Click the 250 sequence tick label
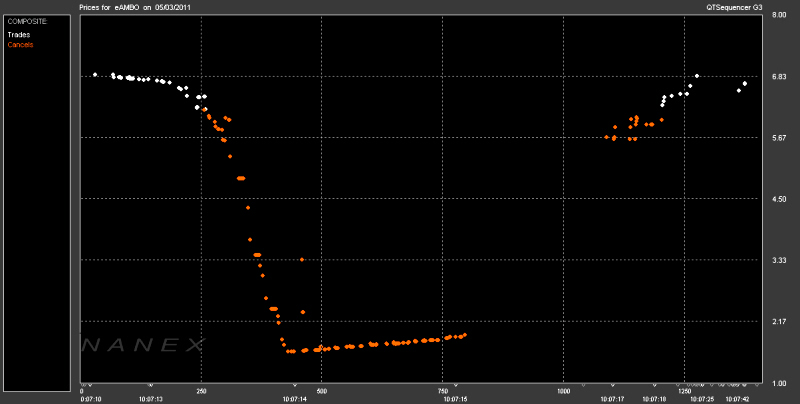Image resolution: width=800 pixels, height=404 pixels. click(201, 390)
